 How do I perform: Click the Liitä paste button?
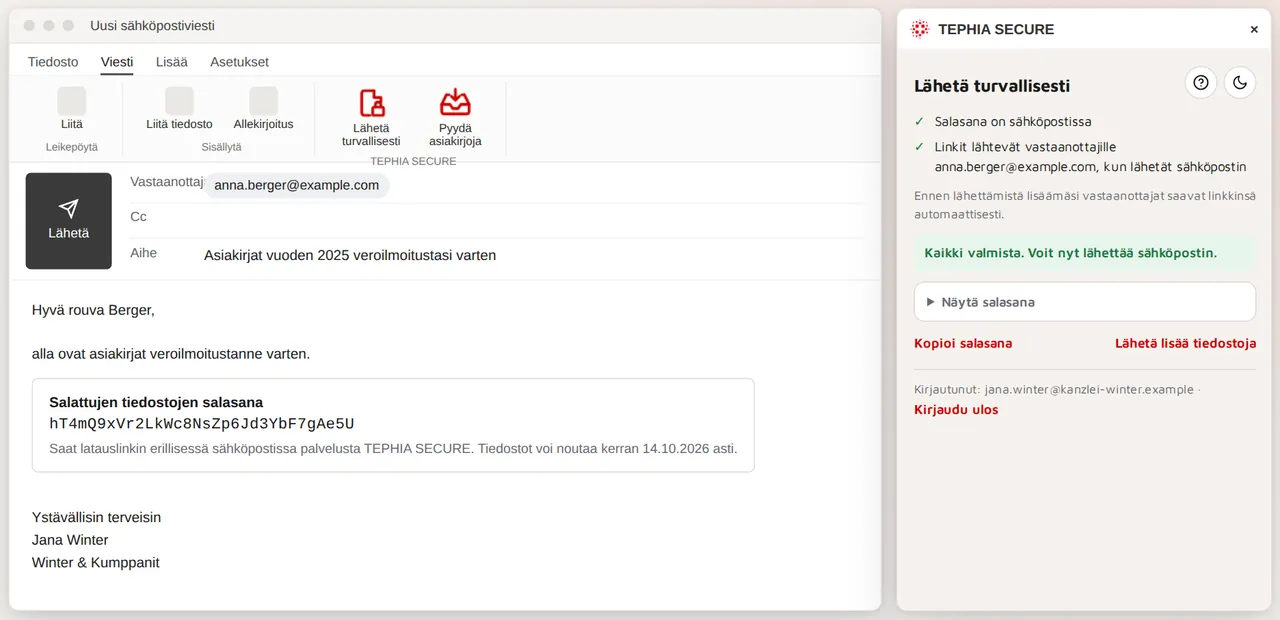tap(72, 109)
